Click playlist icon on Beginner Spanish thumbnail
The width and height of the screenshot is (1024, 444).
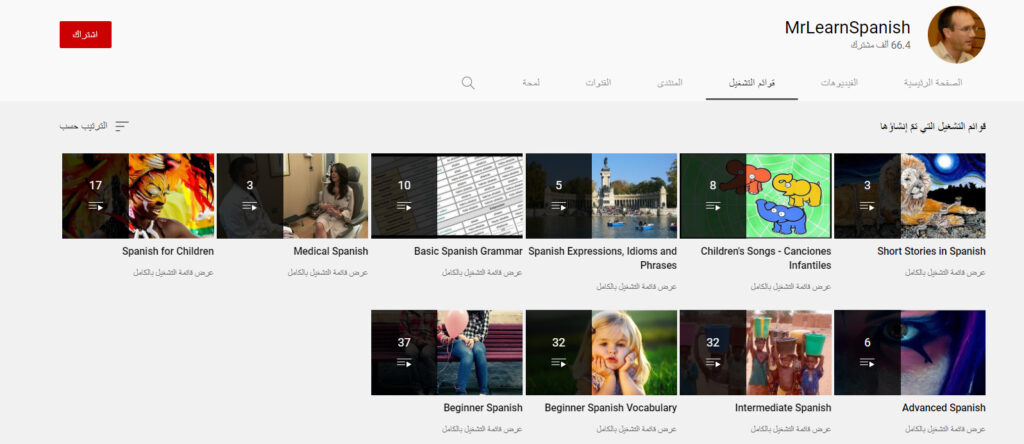[x=404, y=363]
